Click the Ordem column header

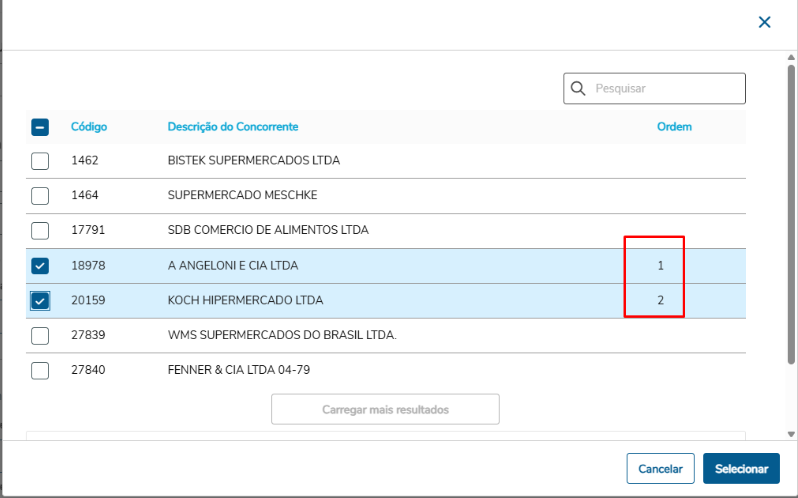click(x=674, y=127)
